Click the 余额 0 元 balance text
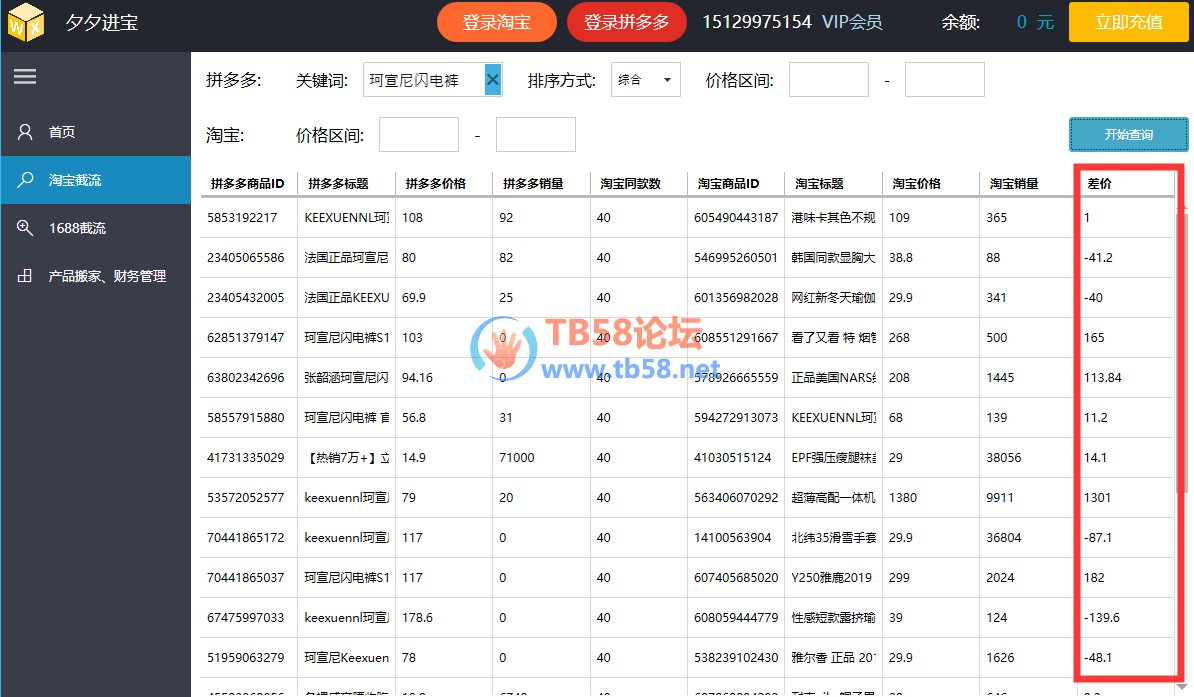Image resolution: width=1194 pixels, height=697 pixels. (998, 22)
